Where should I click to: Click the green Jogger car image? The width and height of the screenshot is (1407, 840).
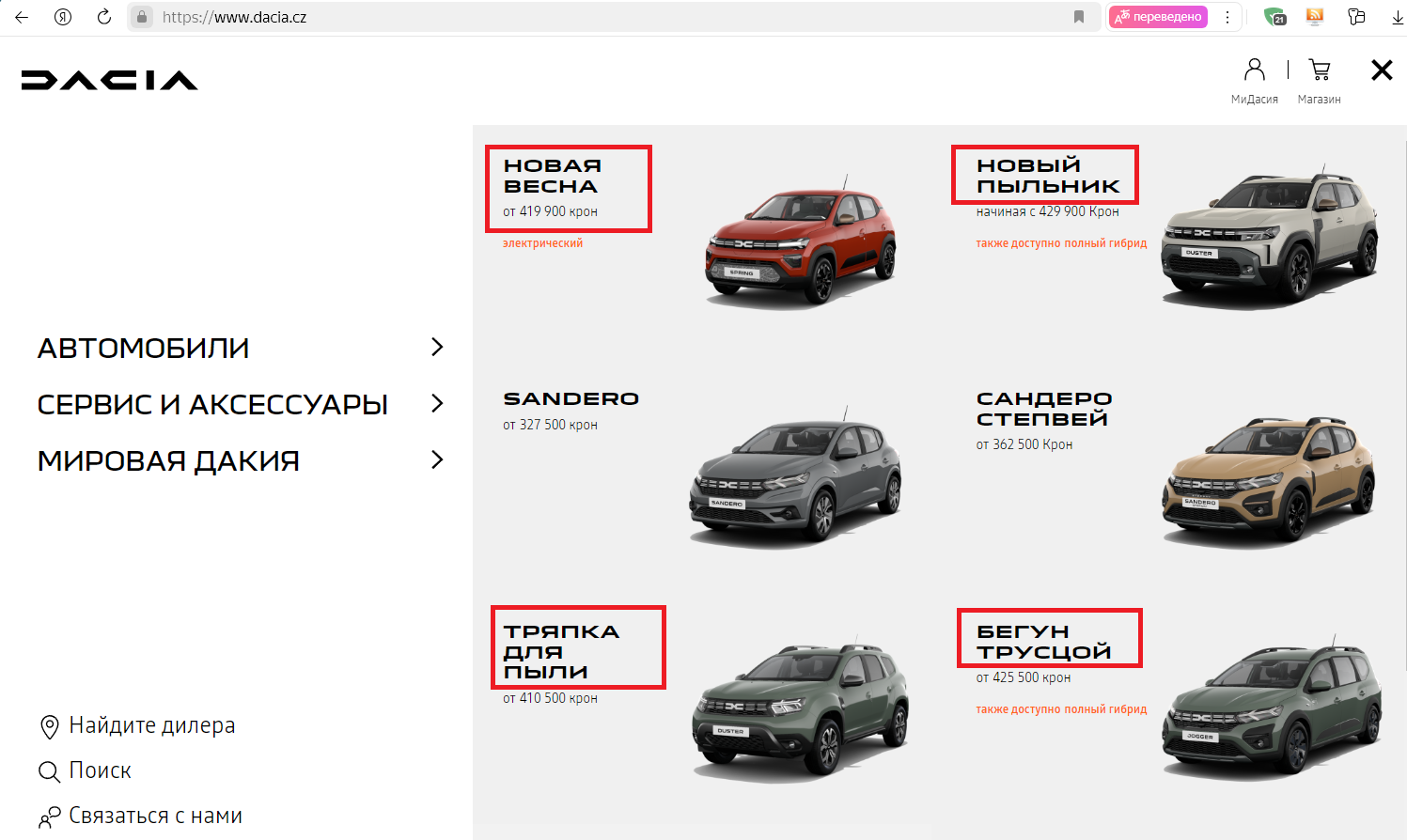point(1272,709)
